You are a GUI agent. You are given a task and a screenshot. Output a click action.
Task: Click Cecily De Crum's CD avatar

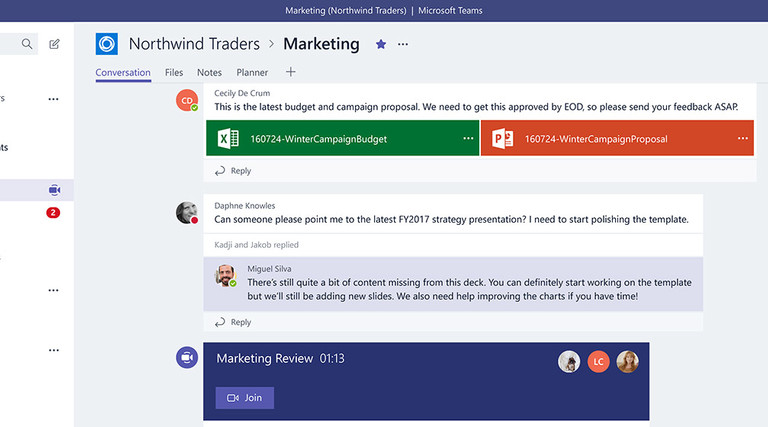pyautogui.click(x=187, y=100)
